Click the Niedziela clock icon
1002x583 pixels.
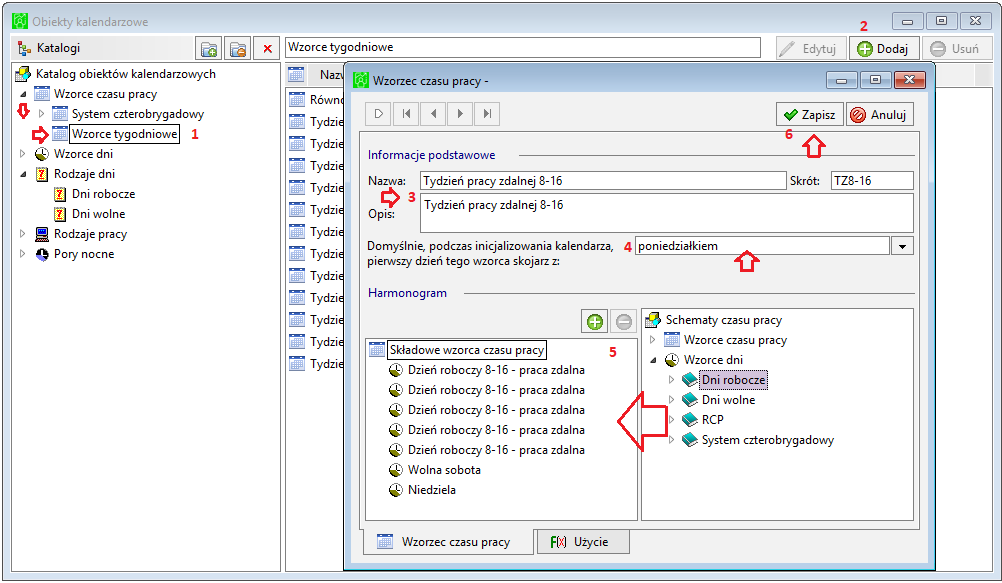coord(396,490)
